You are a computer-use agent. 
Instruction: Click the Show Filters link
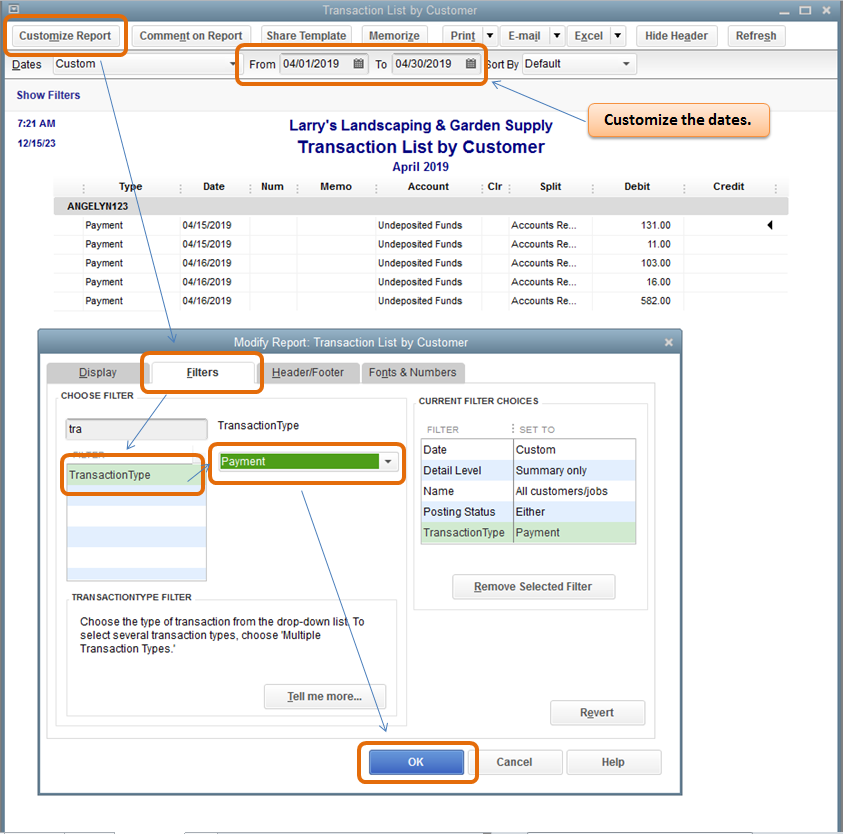[48, 95]
